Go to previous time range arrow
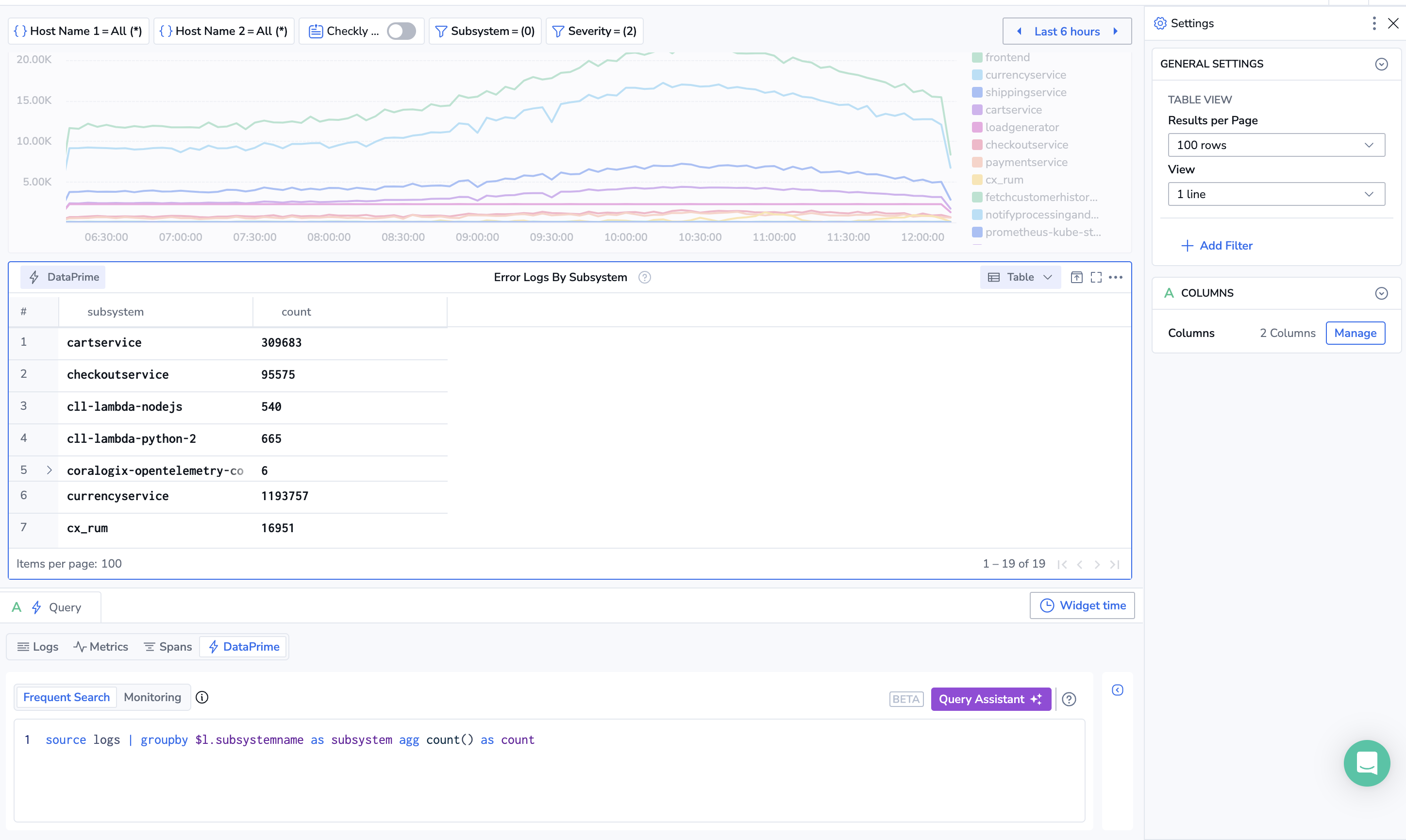The image size is (1406, 840). coord(1019,32)
